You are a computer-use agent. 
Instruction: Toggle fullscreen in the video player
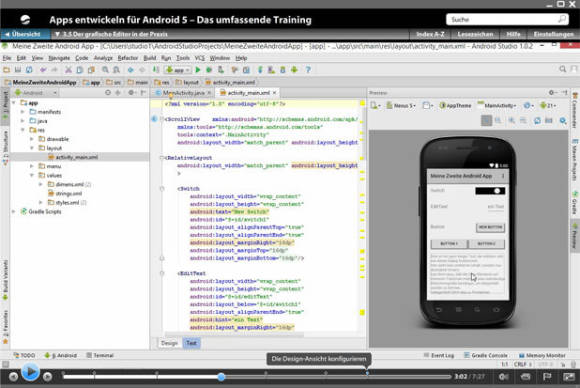tap(569, 377)
